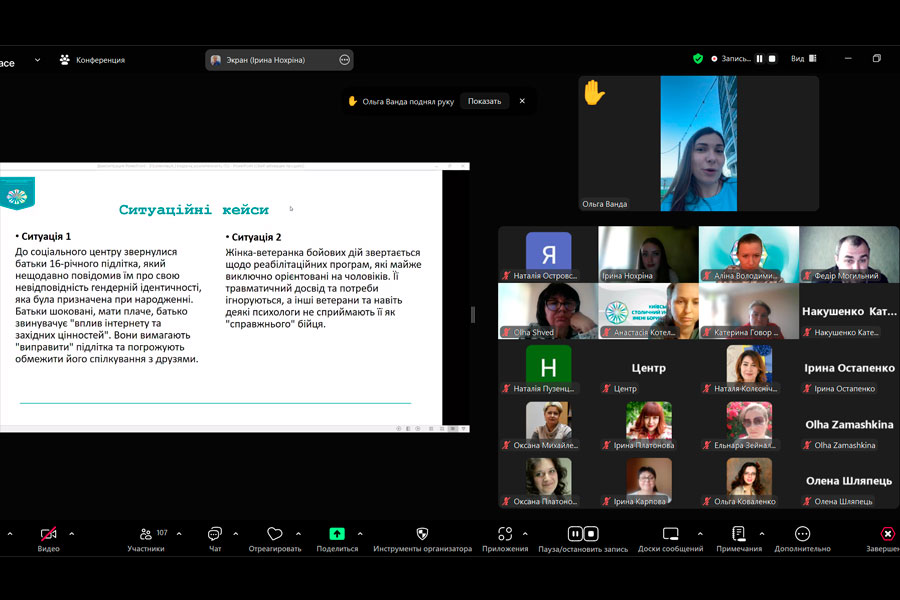Viewport: 900px width, 600px height.
Task: Select Оксана Платоно... participant tile
Action: coord(548,480)
